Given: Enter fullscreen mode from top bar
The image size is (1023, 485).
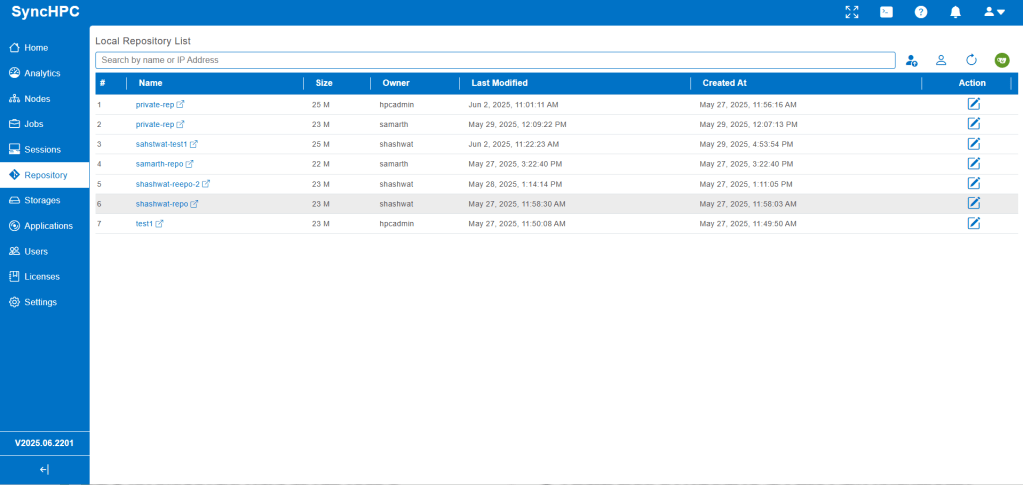Looking at the screenshot, I should point(852,12).
